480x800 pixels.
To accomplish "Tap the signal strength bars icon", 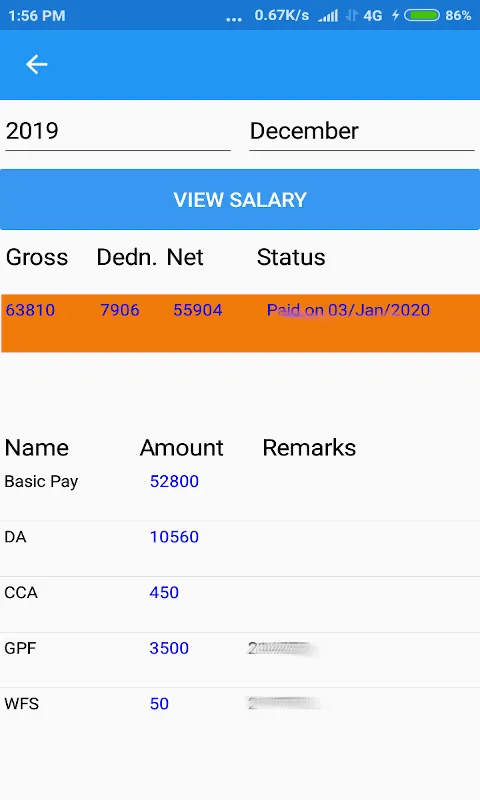I will click(x=328, y=16).
